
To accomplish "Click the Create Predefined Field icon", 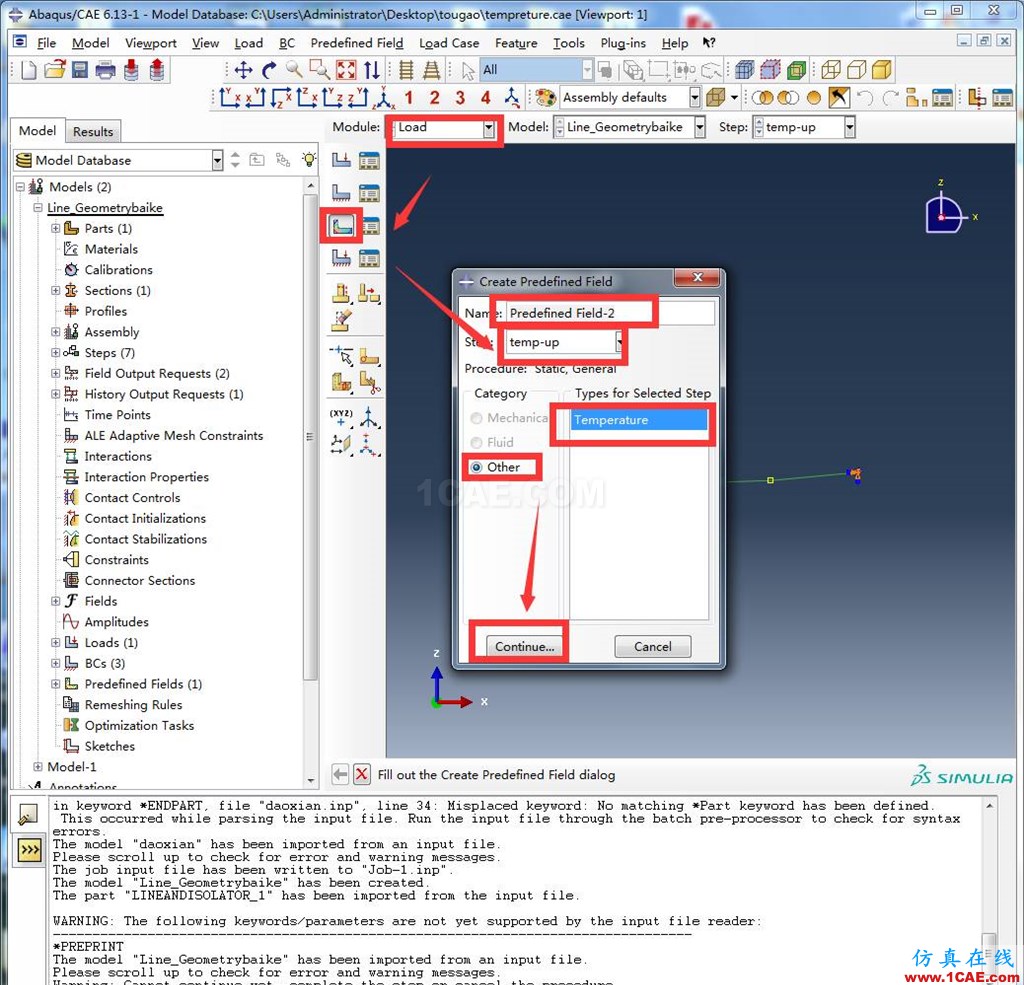I will coord(342,226).
